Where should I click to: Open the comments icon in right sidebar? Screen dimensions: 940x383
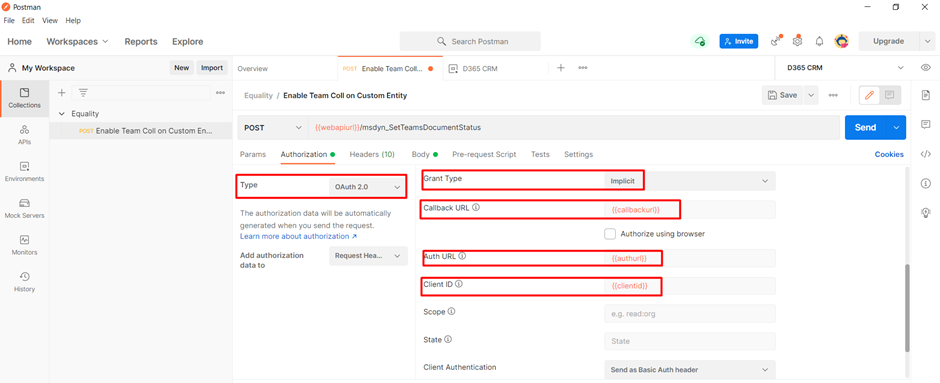coord(926,125)
